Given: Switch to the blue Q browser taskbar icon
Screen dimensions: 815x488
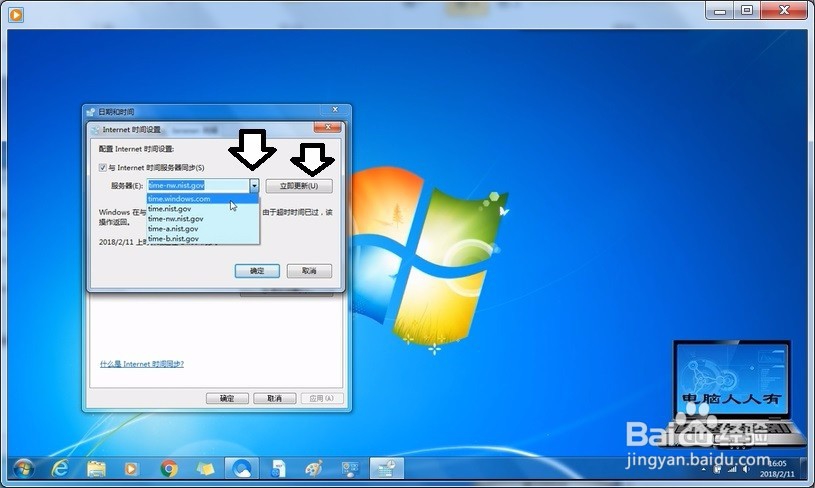Looking at the screenshot, I should (x=242, y=469).
